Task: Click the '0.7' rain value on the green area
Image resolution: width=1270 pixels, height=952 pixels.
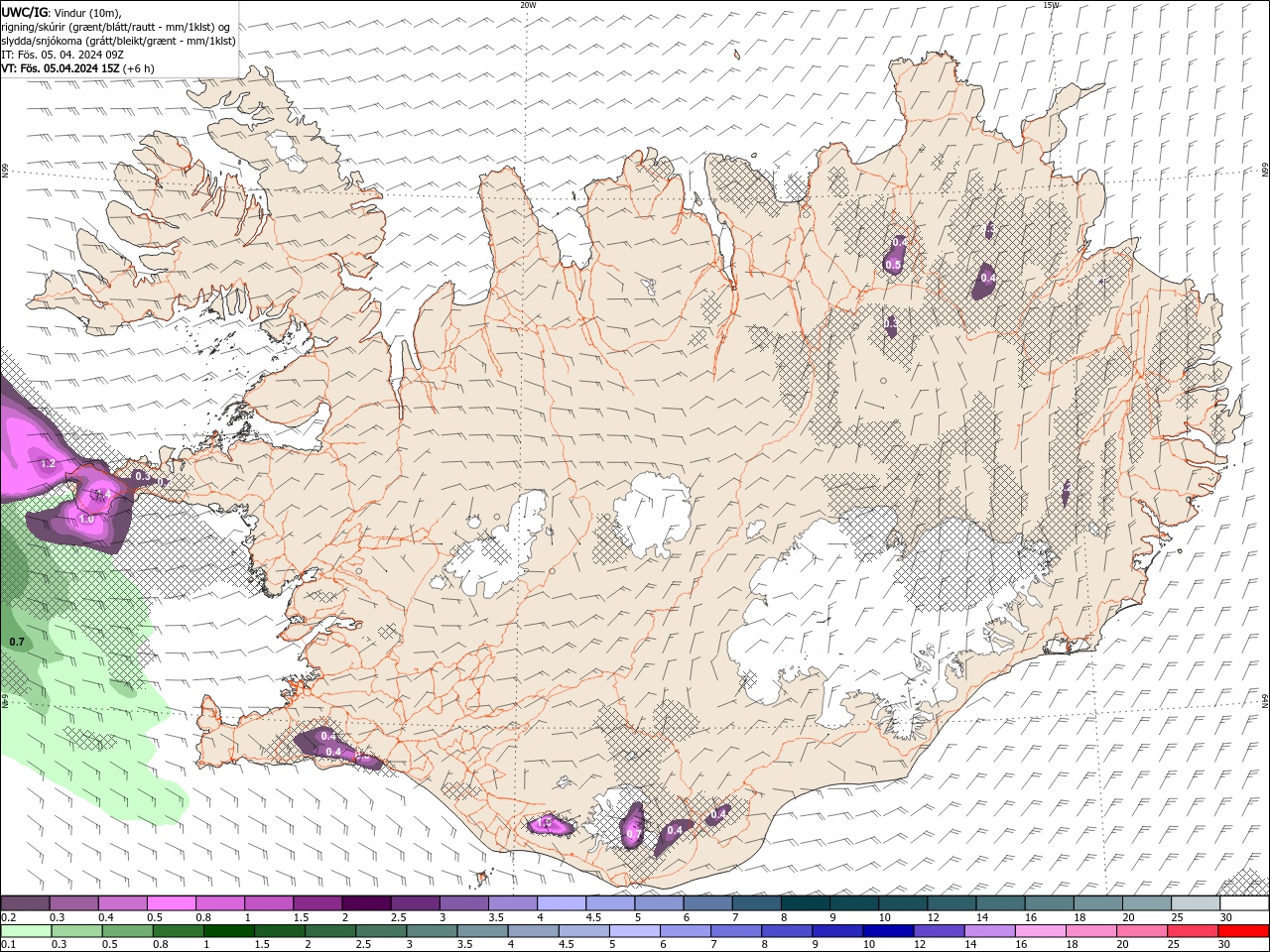Action: (x=17, y=642)
